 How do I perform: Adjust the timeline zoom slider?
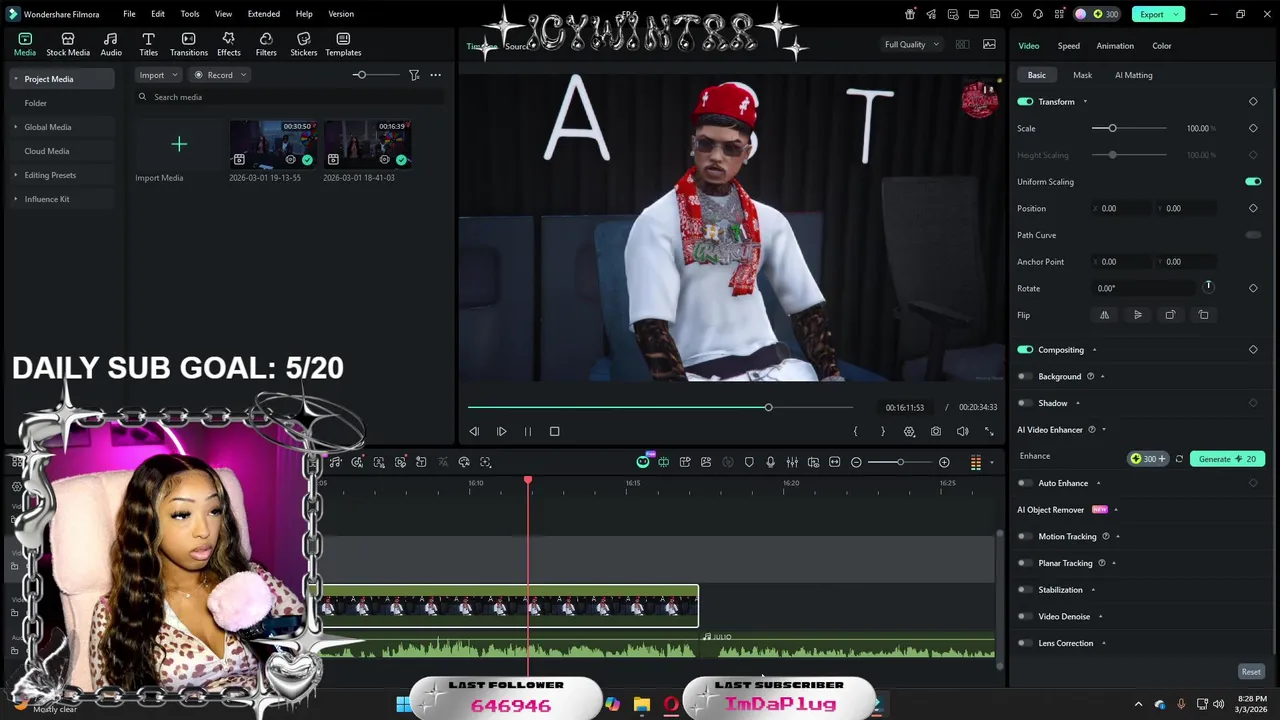point(900,462)
